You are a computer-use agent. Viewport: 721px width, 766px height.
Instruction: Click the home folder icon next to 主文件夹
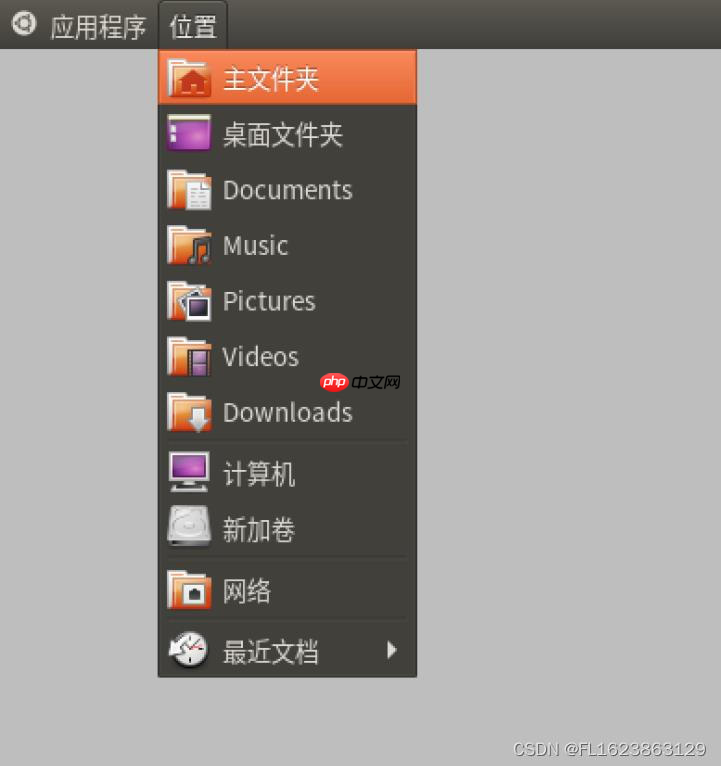coord(190,78)
